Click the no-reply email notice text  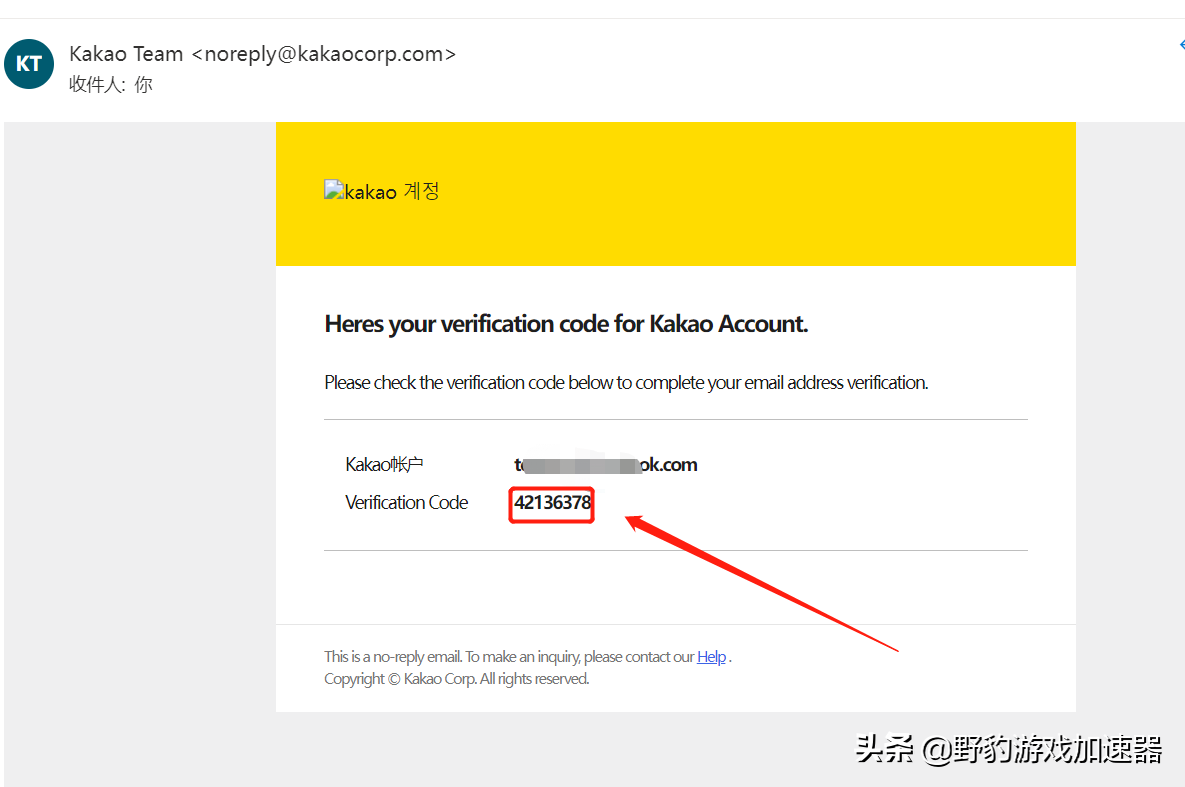[508, 657]
